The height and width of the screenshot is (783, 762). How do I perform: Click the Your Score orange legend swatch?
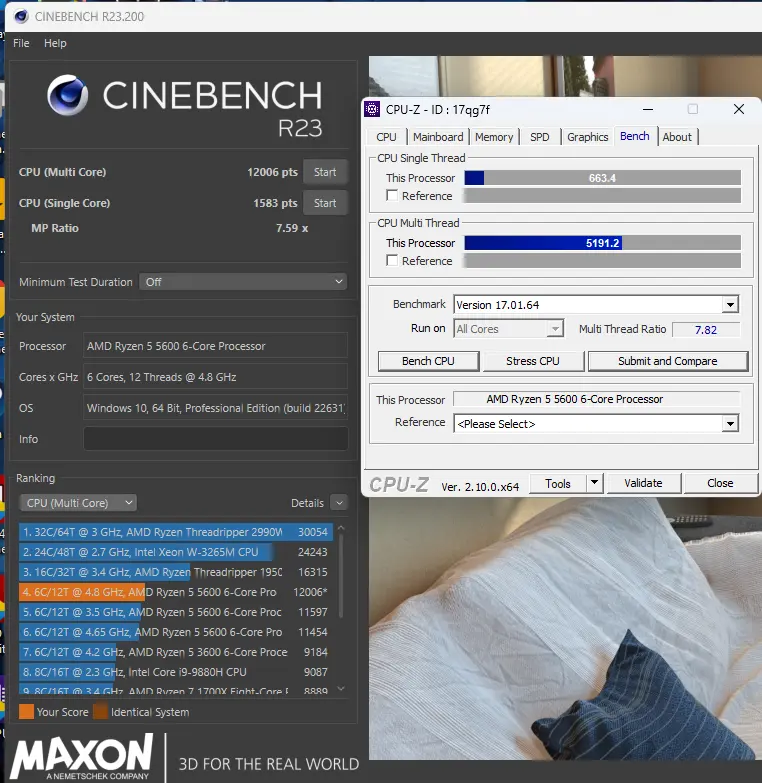(26, 712)
